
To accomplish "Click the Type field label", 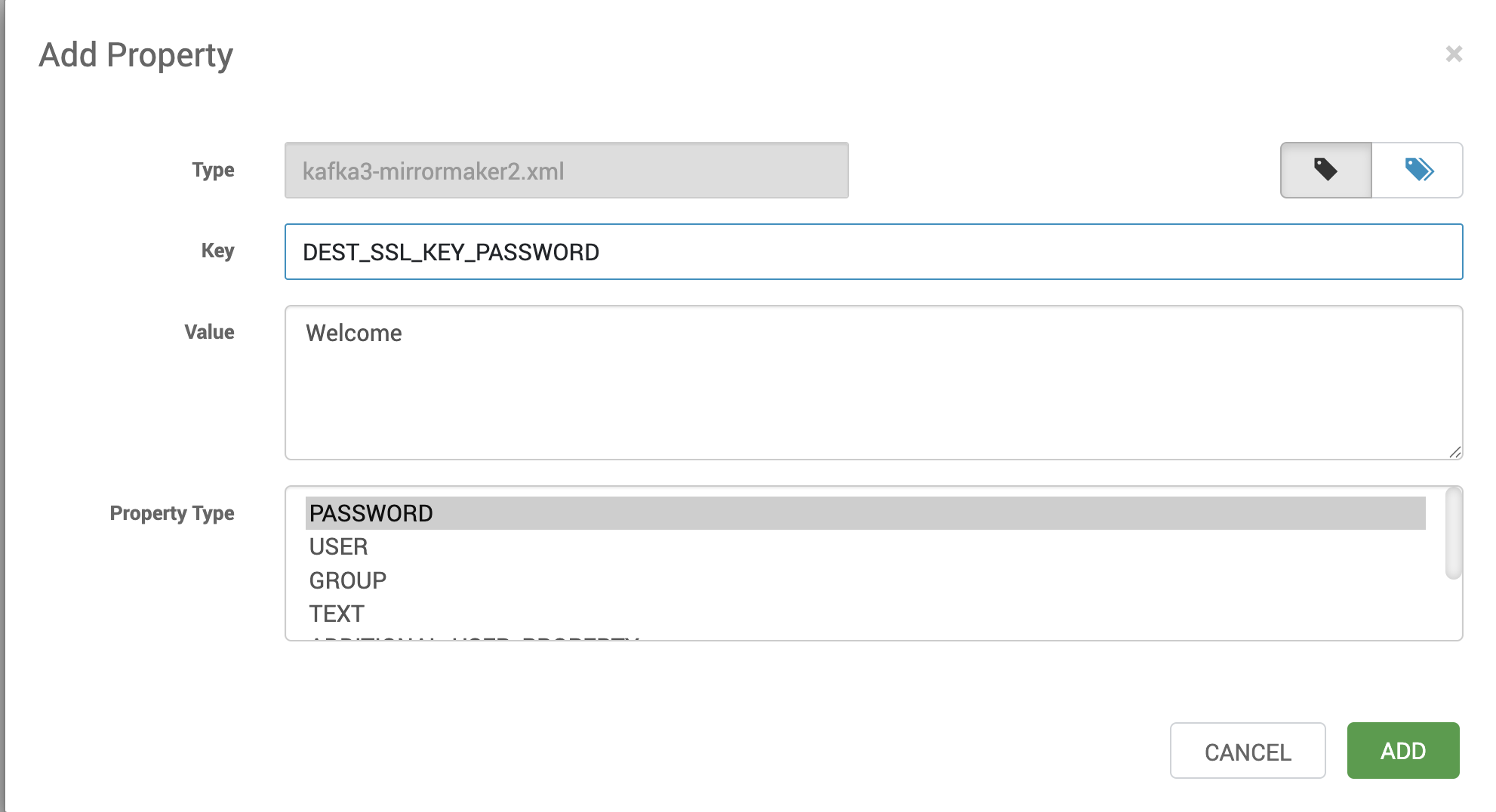I will [x=213, y=170].
